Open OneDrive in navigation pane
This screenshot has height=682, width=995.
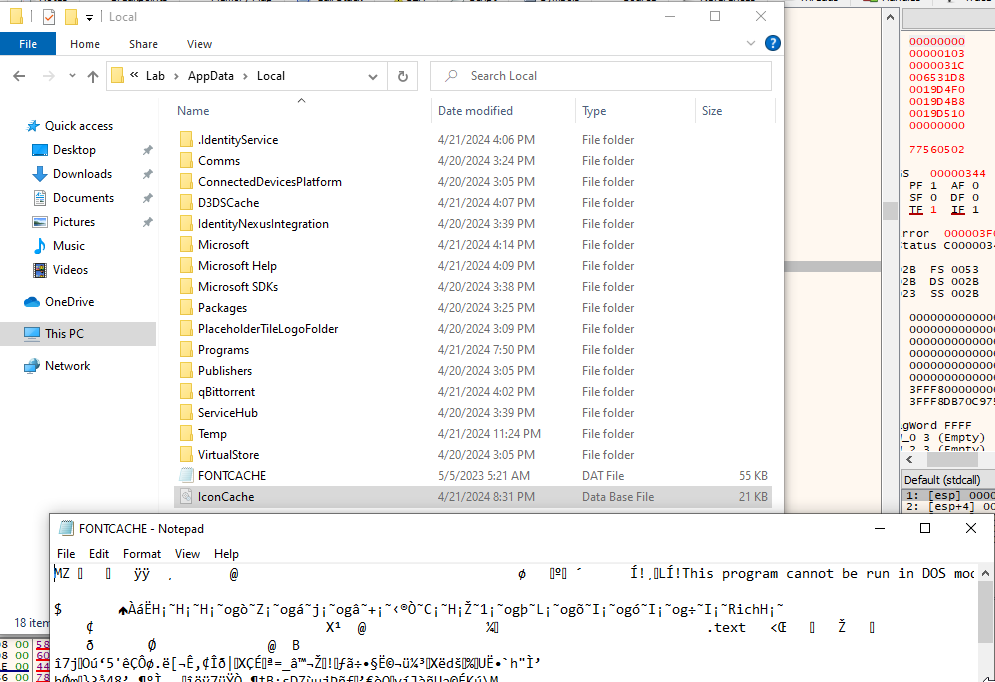coord(69,302)
